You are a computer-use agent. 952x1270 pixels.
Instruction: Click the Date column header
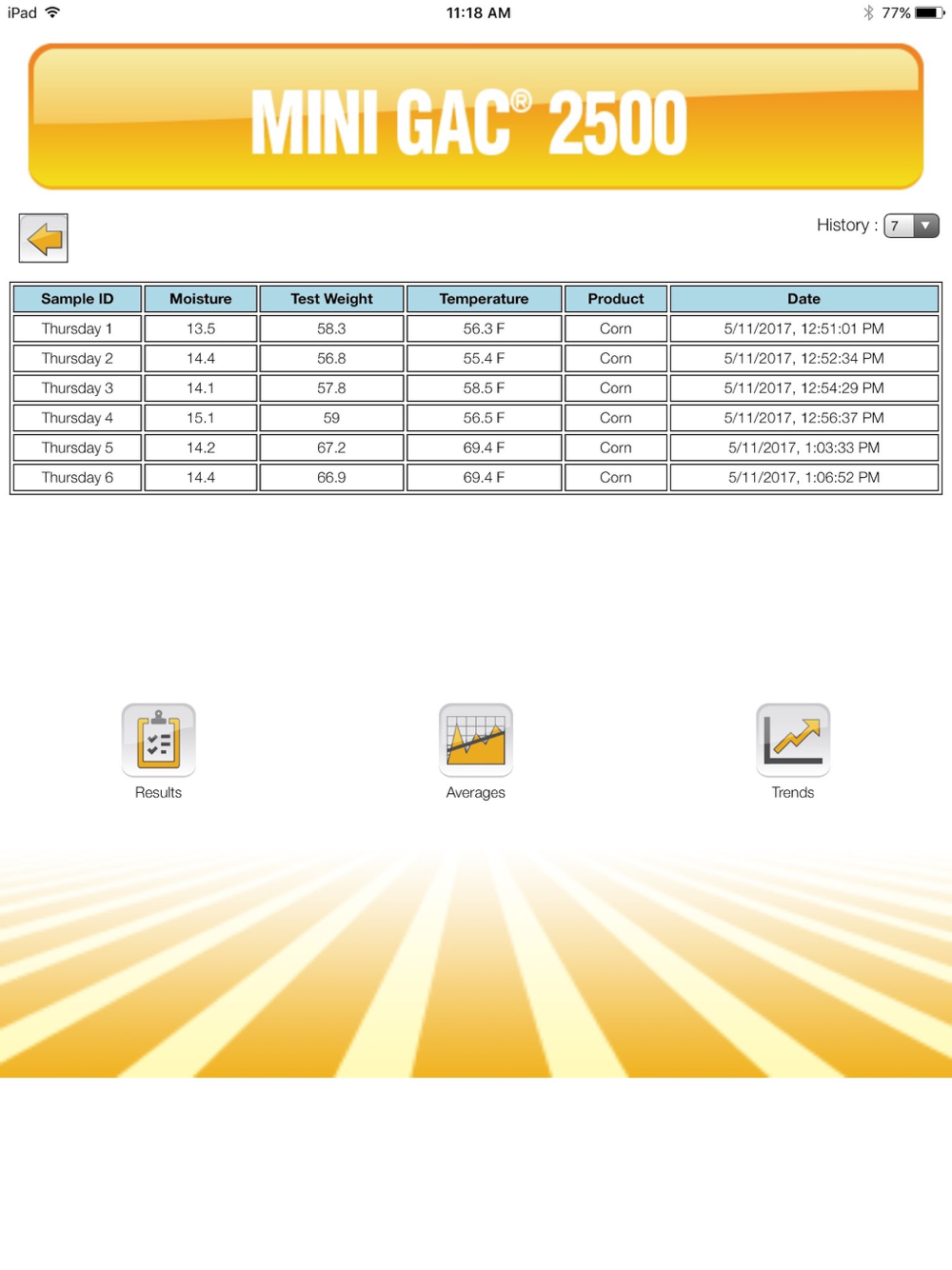click(804, 299)
